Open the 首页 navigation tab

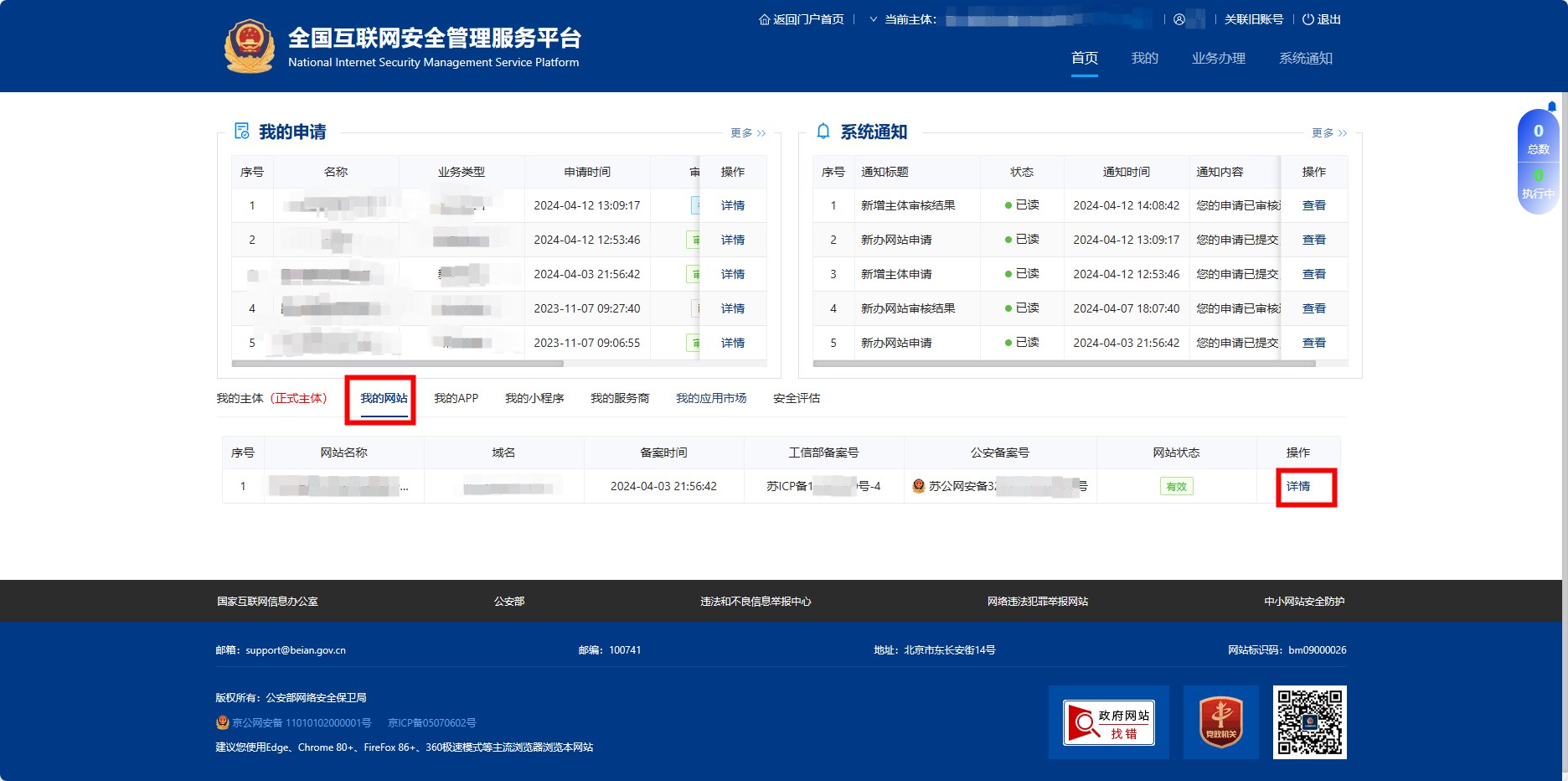click(1085, 58)
